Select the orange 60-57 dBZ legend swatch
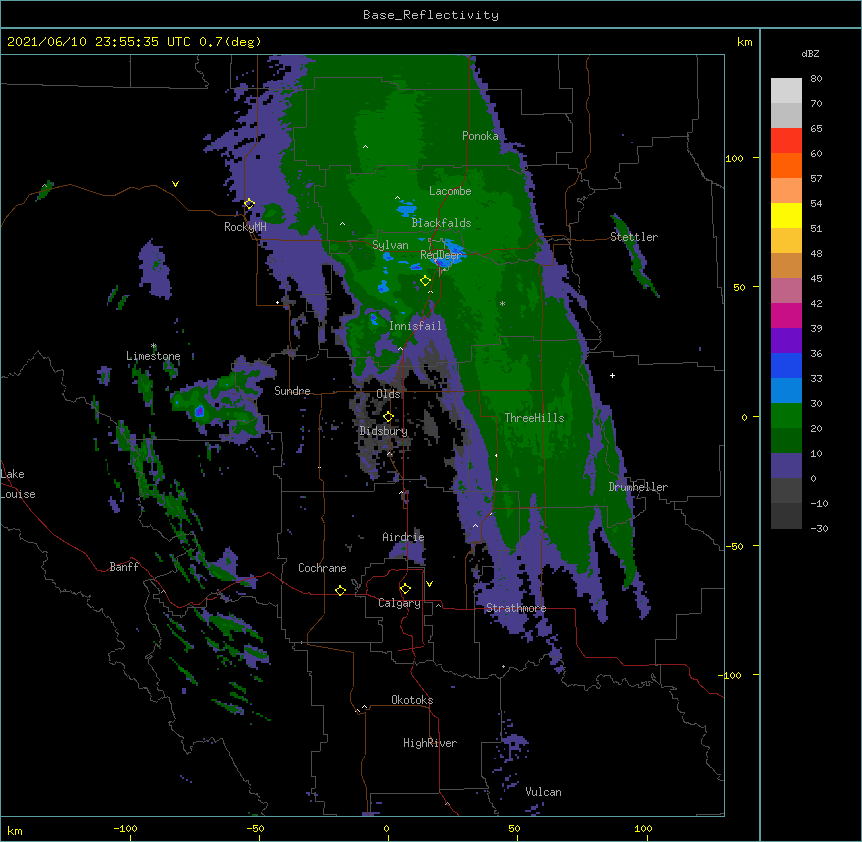This screenshot has height=842, width=862. (786, 166)
